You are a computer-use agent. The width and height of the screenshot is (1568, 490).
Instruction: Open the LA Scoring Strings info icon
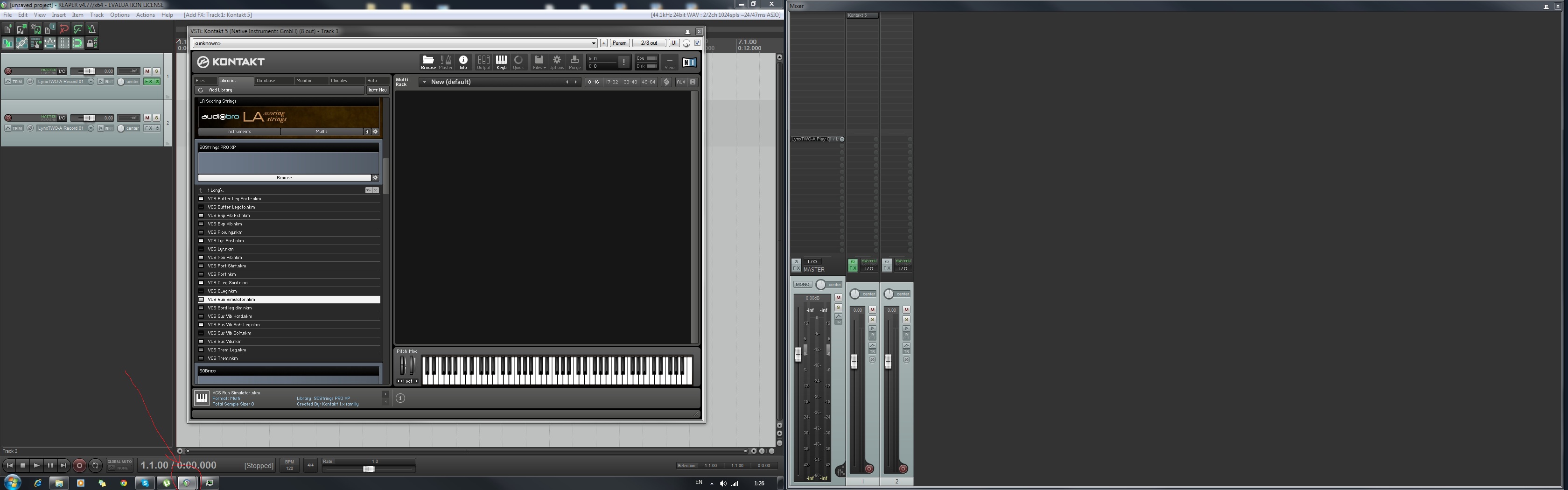point(367,132)
